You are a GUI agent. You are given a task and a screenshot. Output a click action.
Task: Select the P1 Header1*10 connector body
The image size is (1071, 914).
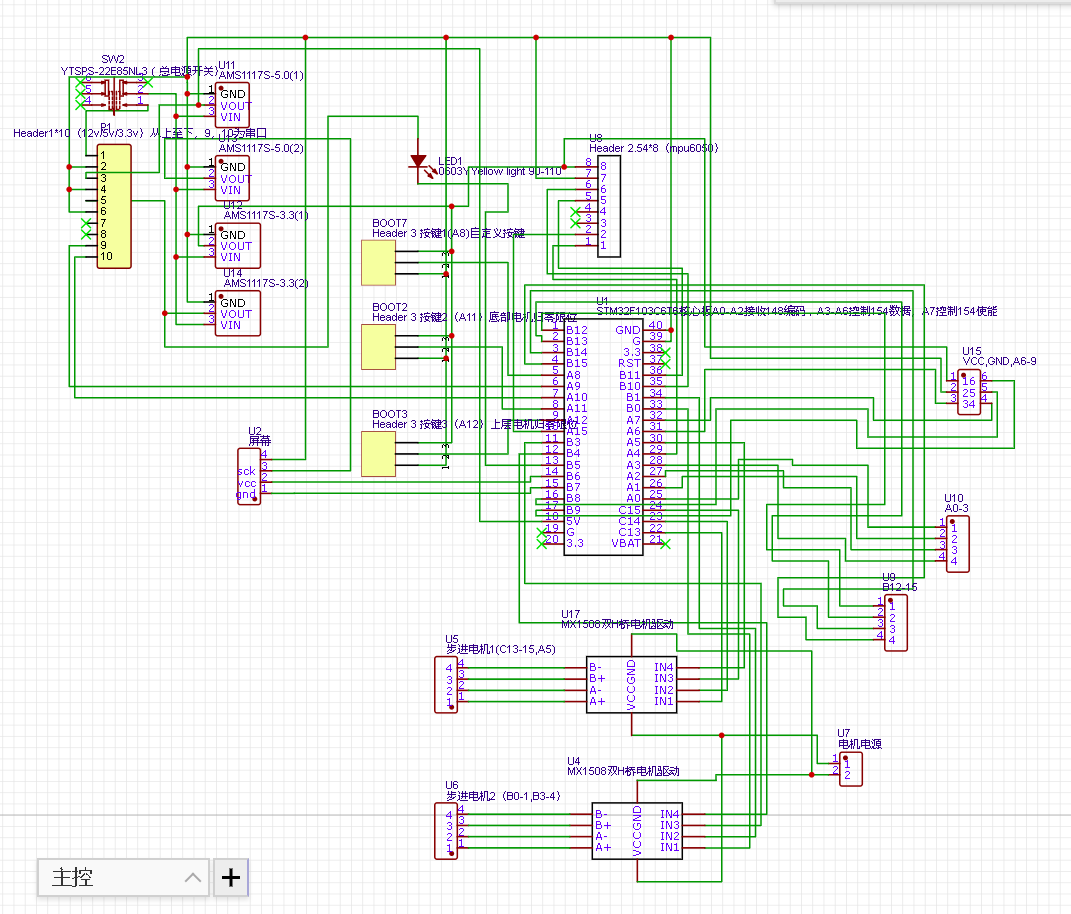click(x=114, y=206)
